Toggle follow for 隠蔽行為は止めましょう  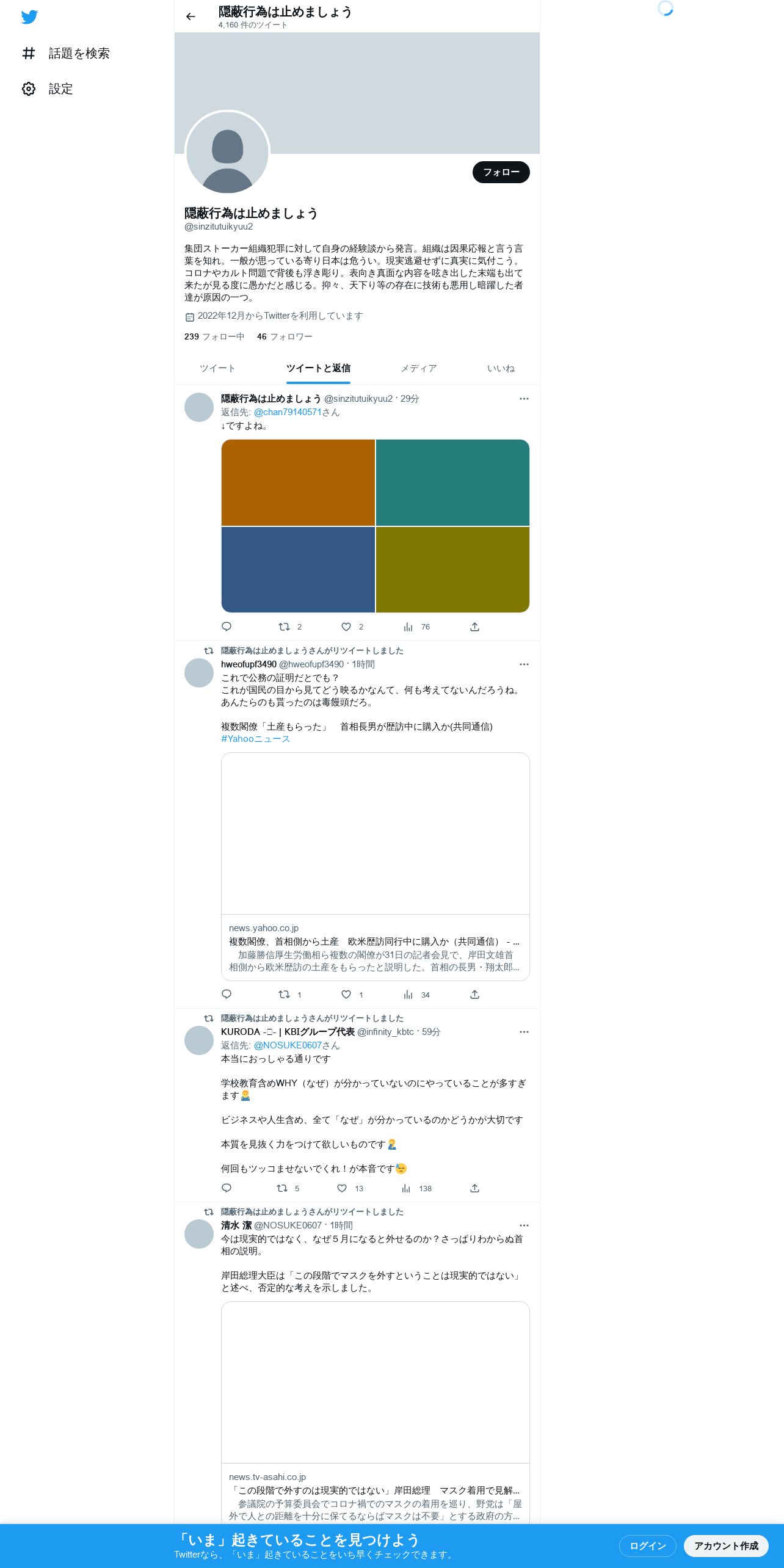click(501, 172)
